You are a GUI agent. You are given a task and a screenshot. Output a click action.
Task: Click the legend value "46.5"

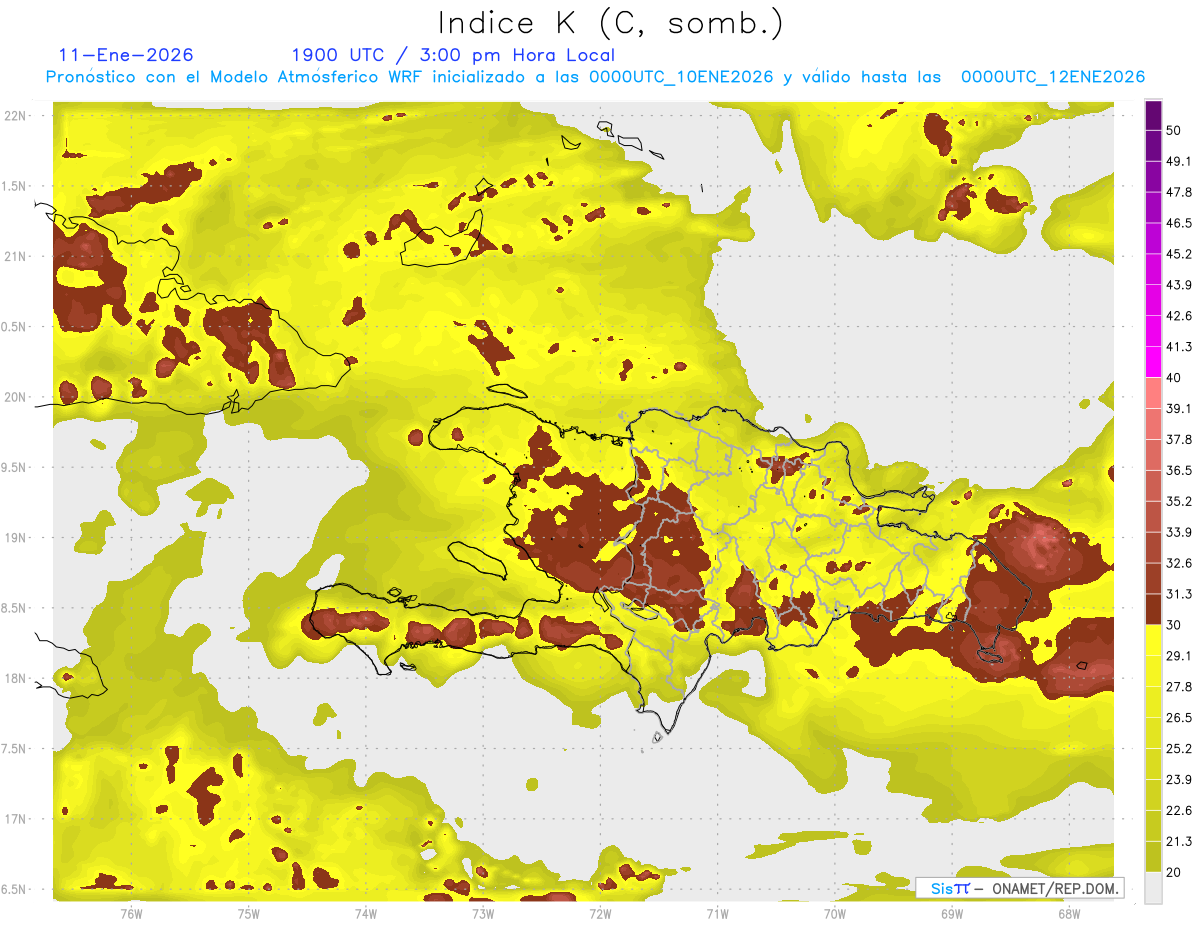pos(1178,223)
